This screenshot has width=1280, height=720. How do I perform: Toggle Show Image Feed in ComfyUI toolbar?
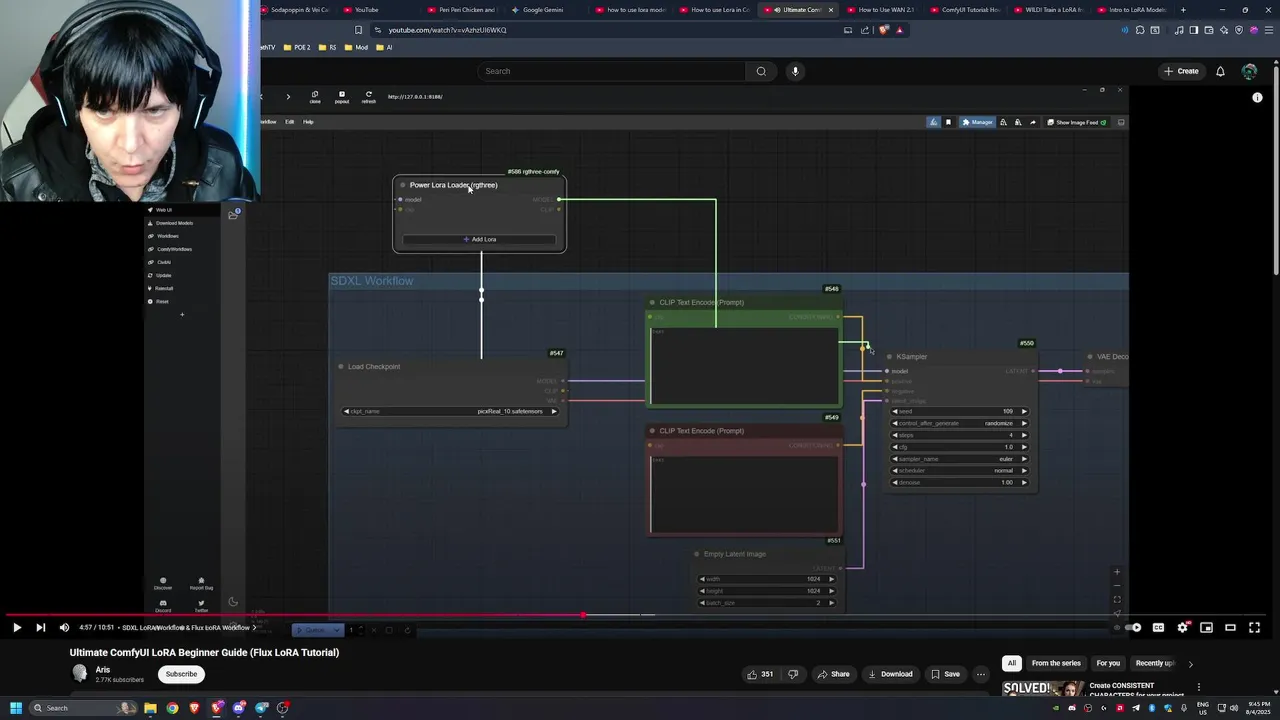pyautogui.click(x=1076, y=122)
